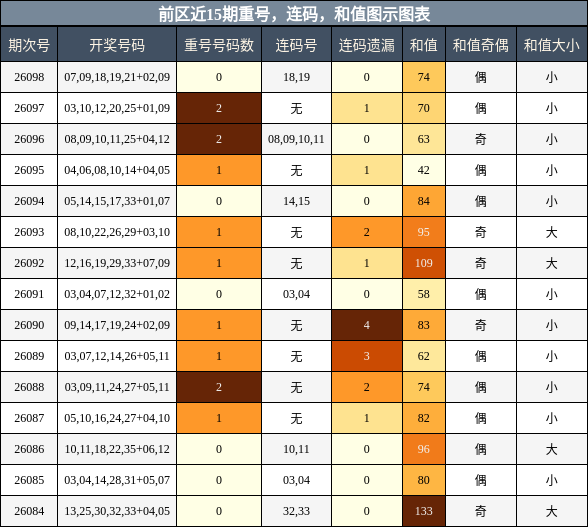Click consecutive numbers cell 14,15
588x527 pixels.
click(296, 201)
